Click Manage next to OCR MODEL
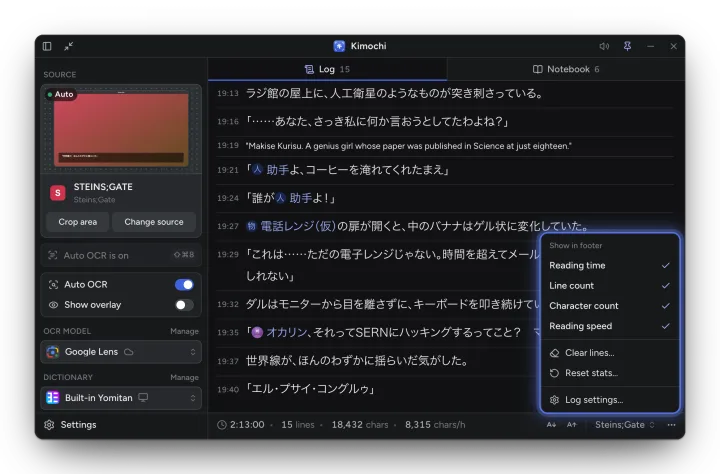 [x=185, y=331]
